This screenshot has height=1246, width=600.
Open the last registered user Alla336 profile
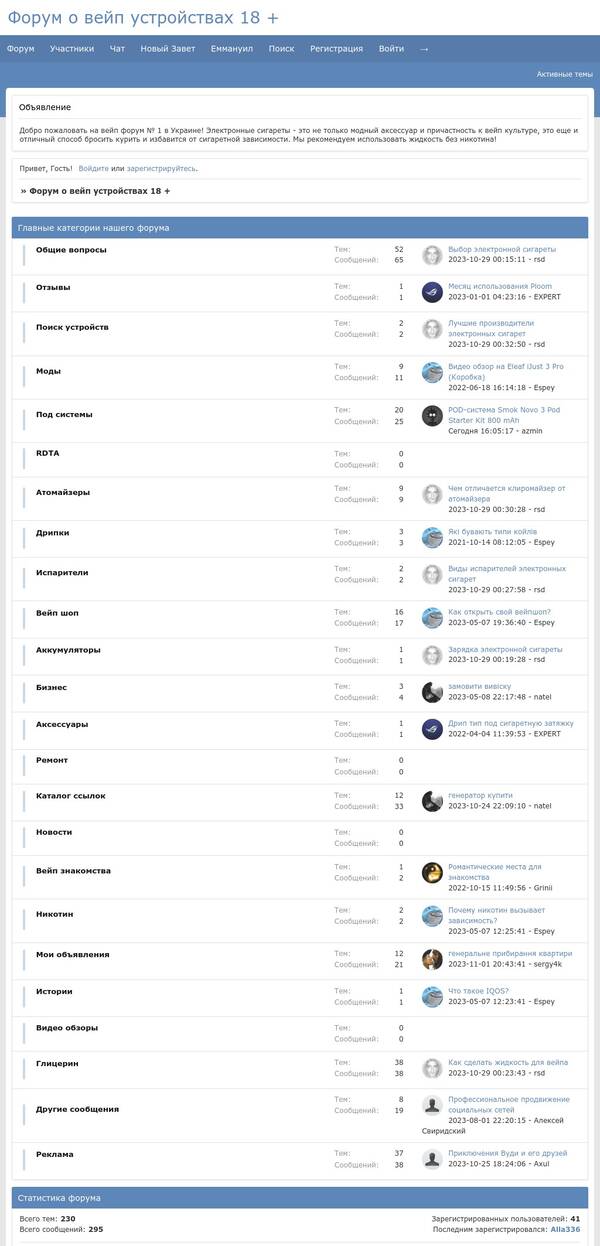coord(565,1229)
